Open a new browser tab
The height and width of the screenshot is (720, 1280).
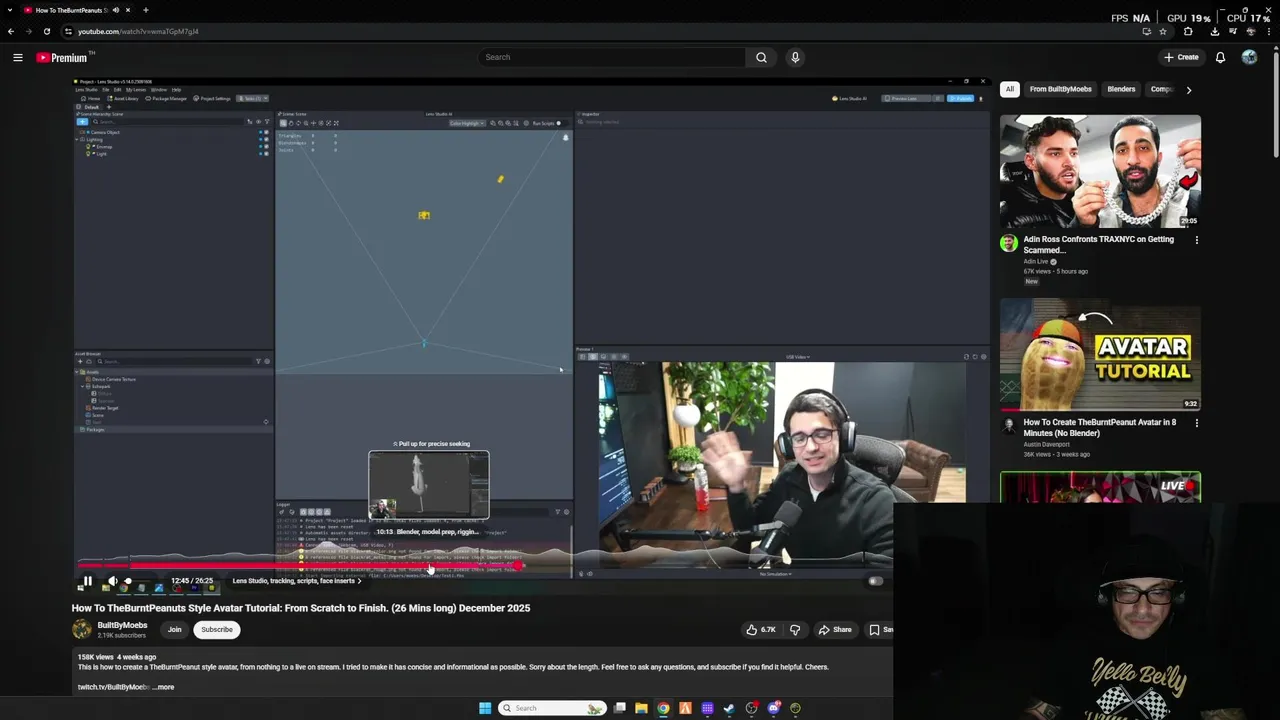pyautogui.click(x=145, y=10)
